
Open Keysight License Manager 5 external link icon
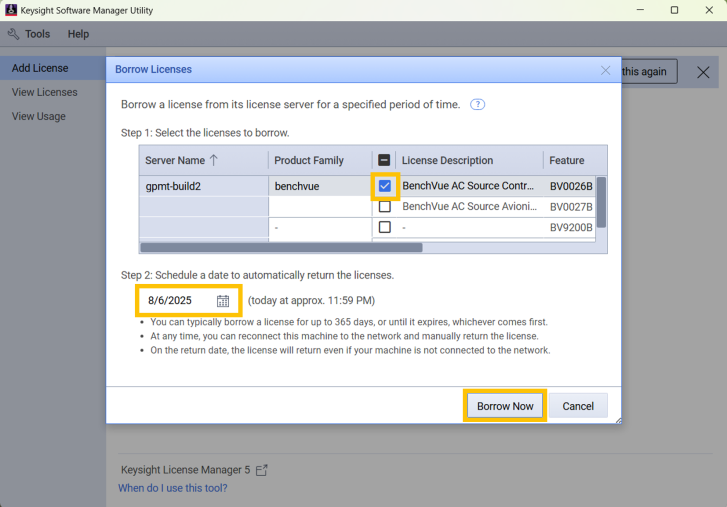click(x=261, y=470)
